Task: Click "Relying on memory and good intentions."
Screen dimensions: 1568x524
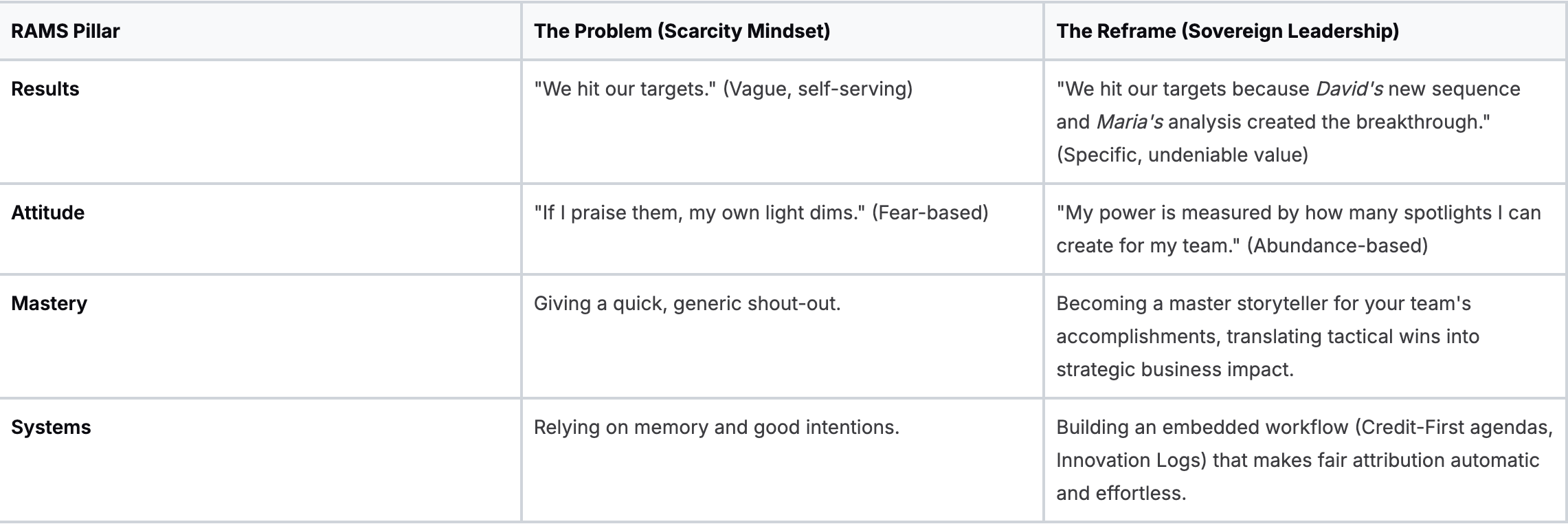Action: click(716, 427)
